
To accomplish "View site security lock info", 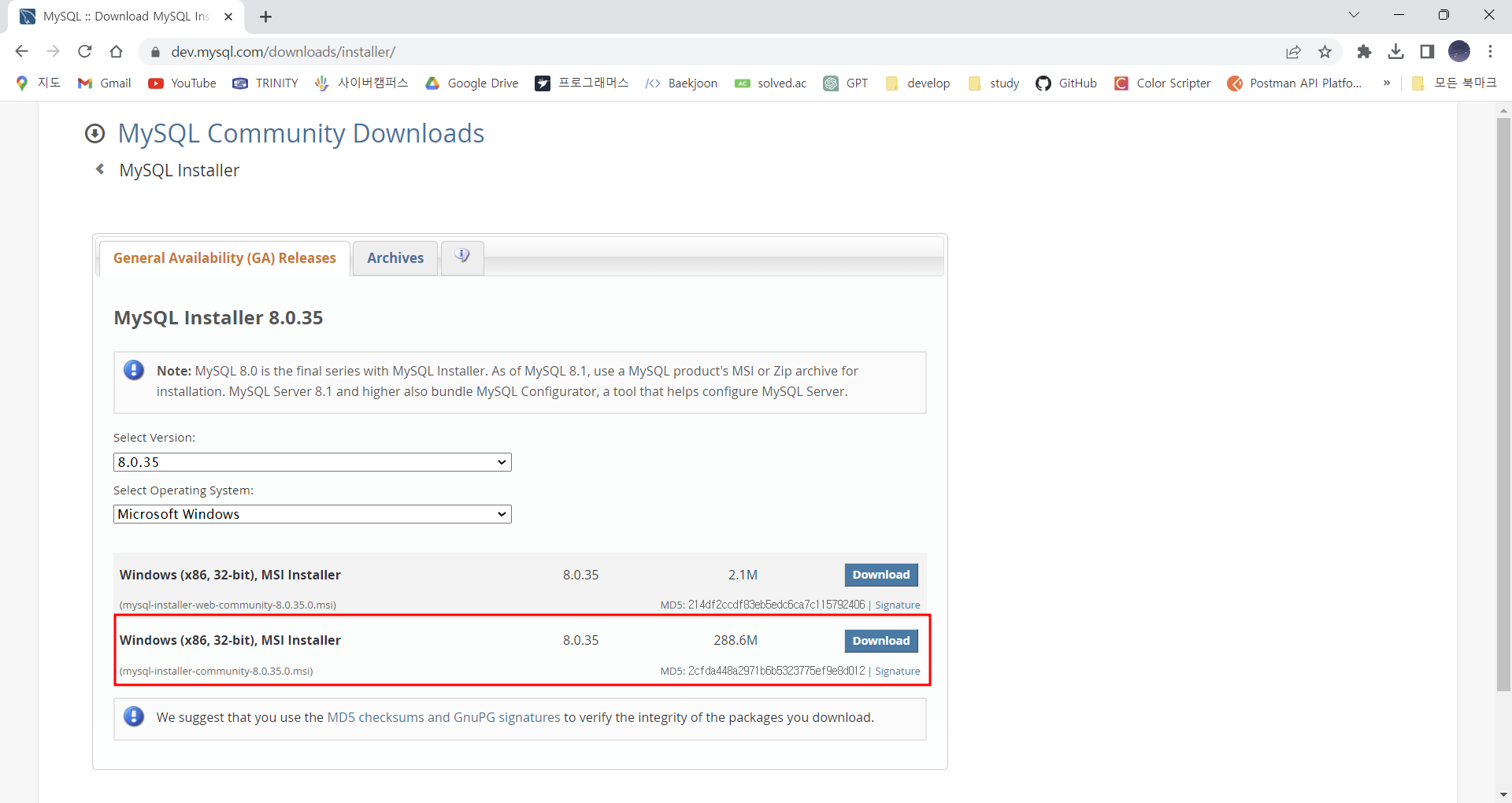I will 155,52.
